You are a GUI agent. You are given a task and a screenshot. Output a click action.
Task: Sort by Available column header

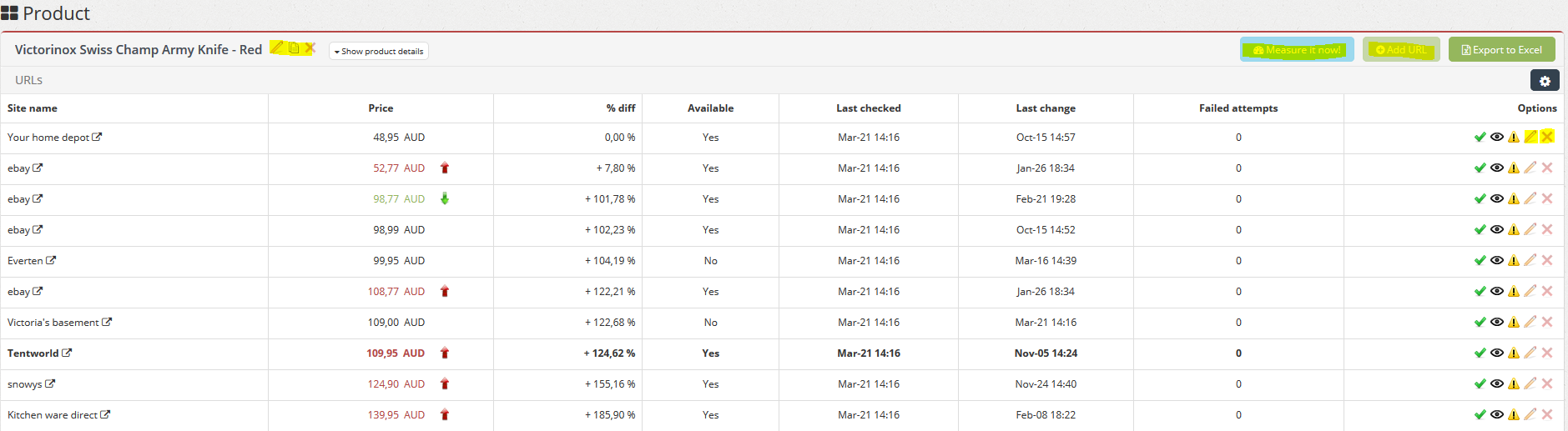pyautogui.click(x=710, y=108)
